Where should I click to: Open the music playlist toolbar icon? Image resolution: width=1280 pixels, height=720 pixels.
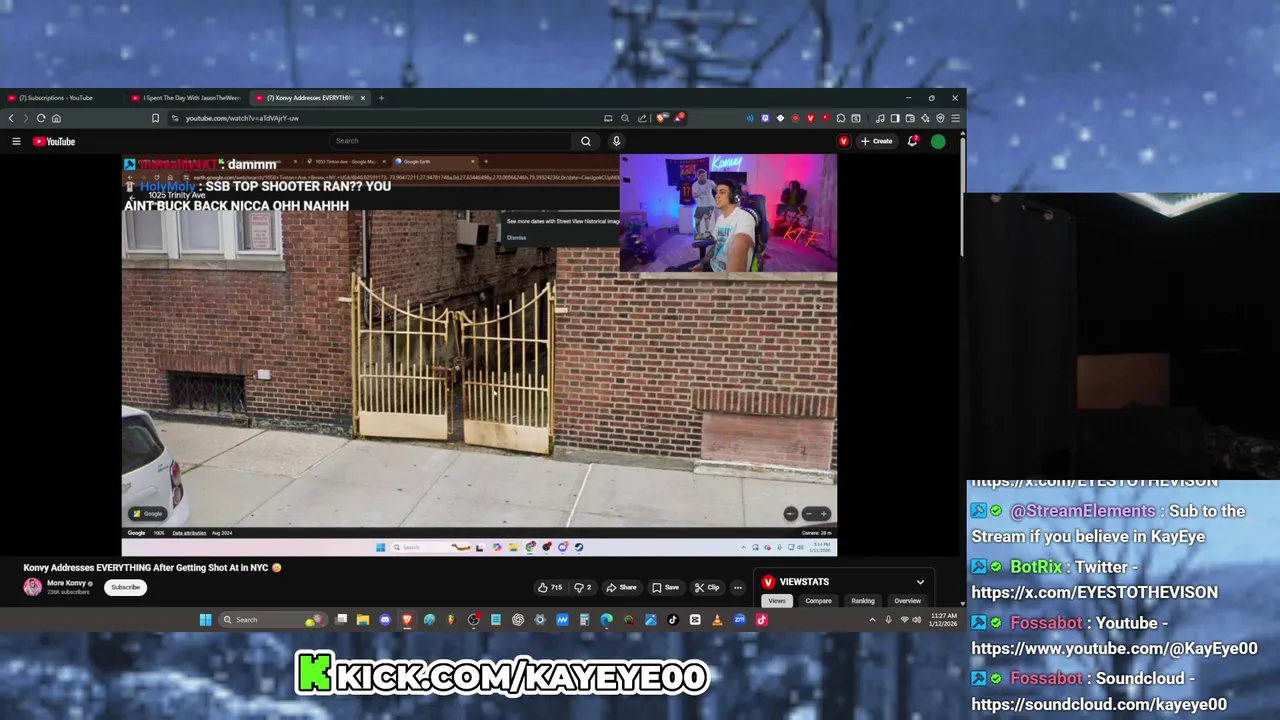(x=880, y=118)
